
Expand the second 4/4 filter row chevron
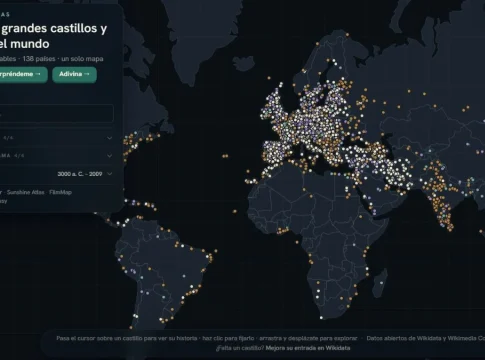coord(109,156)
